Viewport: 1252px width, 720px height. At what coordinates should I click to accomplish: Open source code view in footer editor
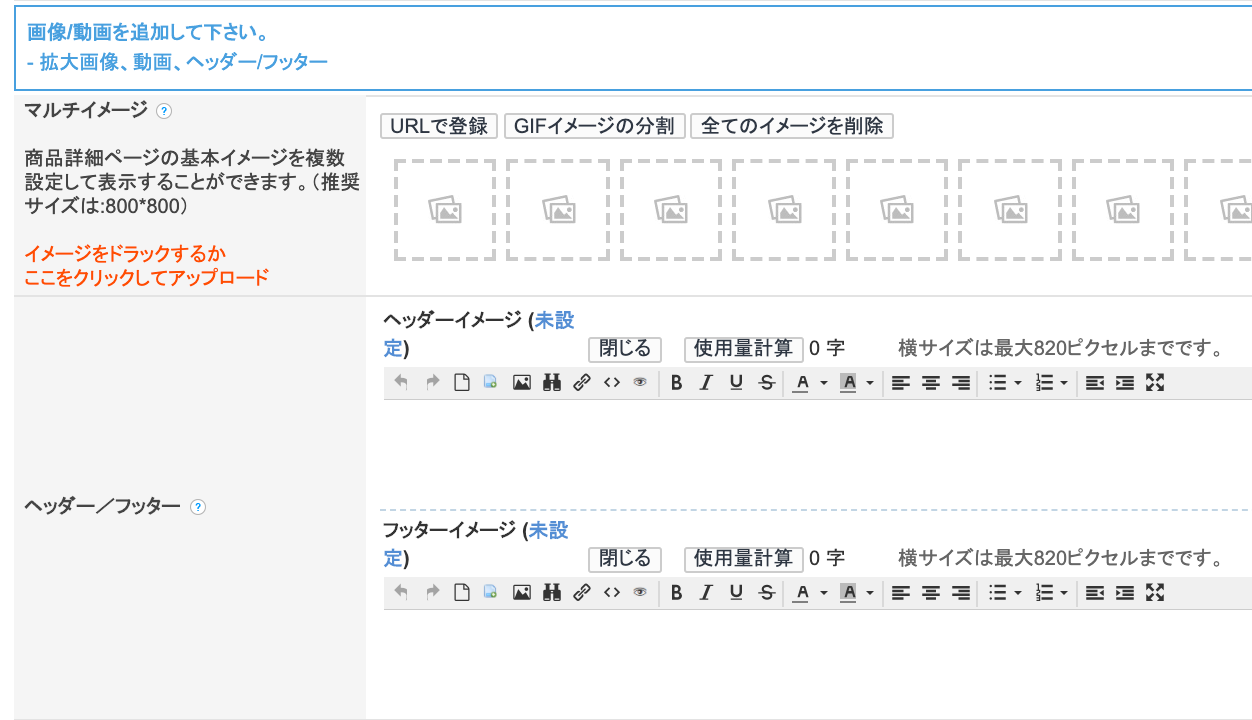(611, 593)
